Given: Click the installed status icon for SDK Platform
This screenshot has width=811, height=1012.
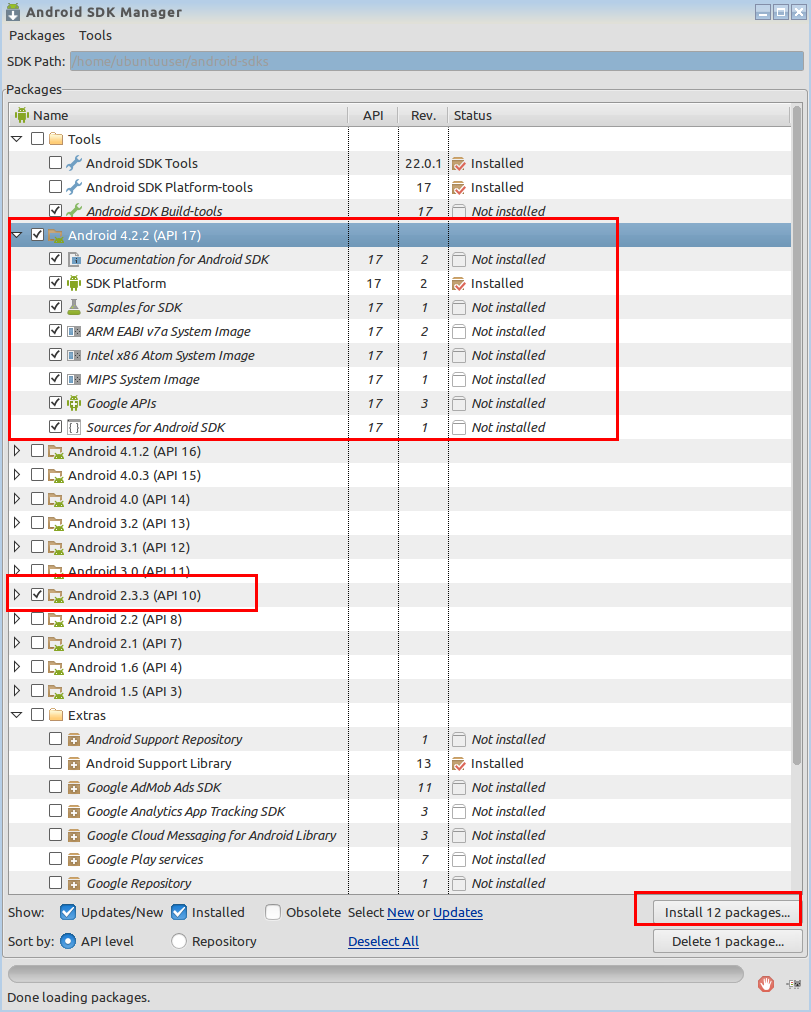Looking at the screenshot, I should pyautogui.click(x=459, y=283).
